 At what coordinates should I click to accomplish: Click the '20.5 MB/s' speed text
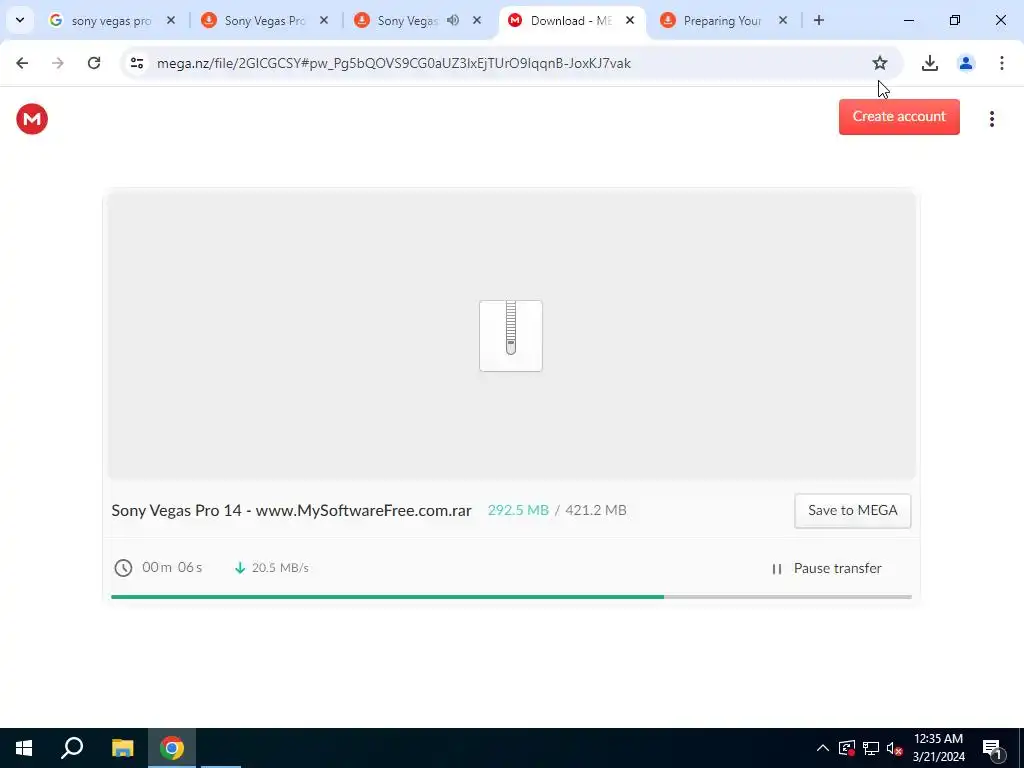pos(280,568)
